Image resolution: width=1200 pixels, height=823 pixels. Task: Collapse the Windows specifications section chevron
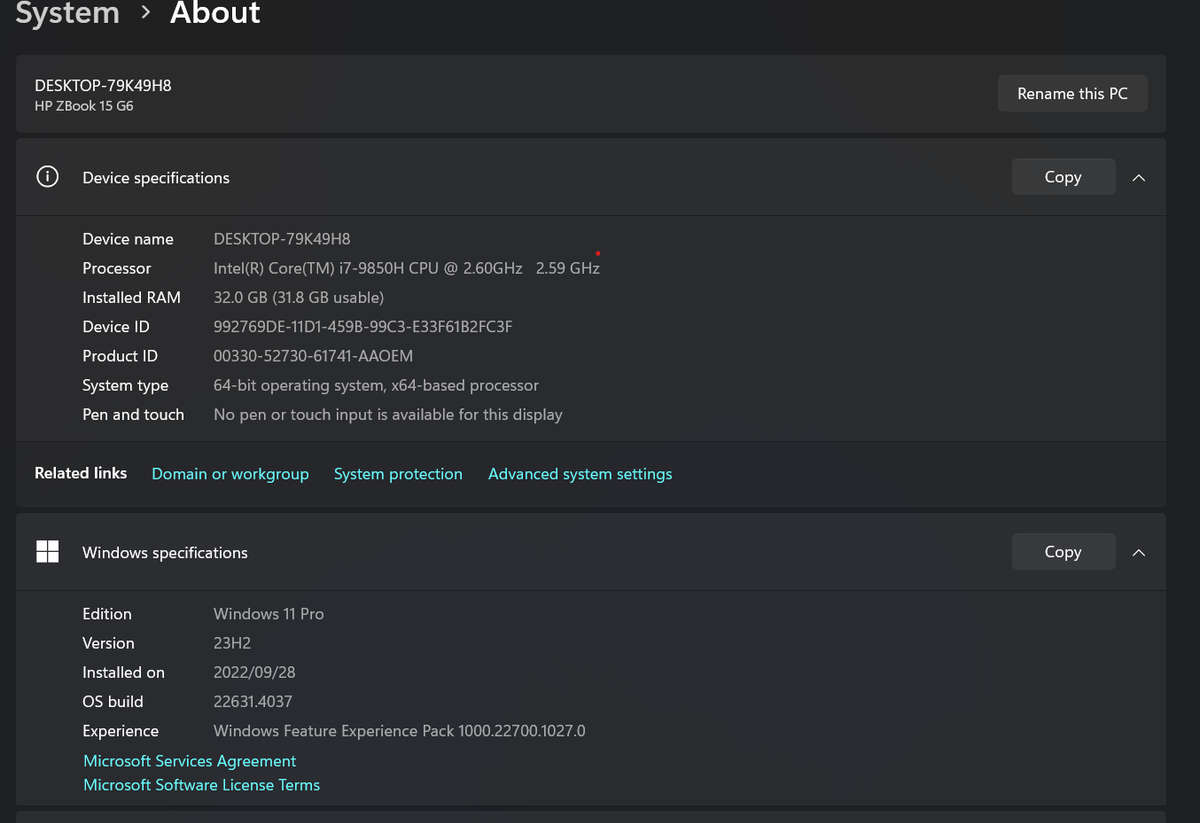pyautogui.click(x=1138, y=552)
